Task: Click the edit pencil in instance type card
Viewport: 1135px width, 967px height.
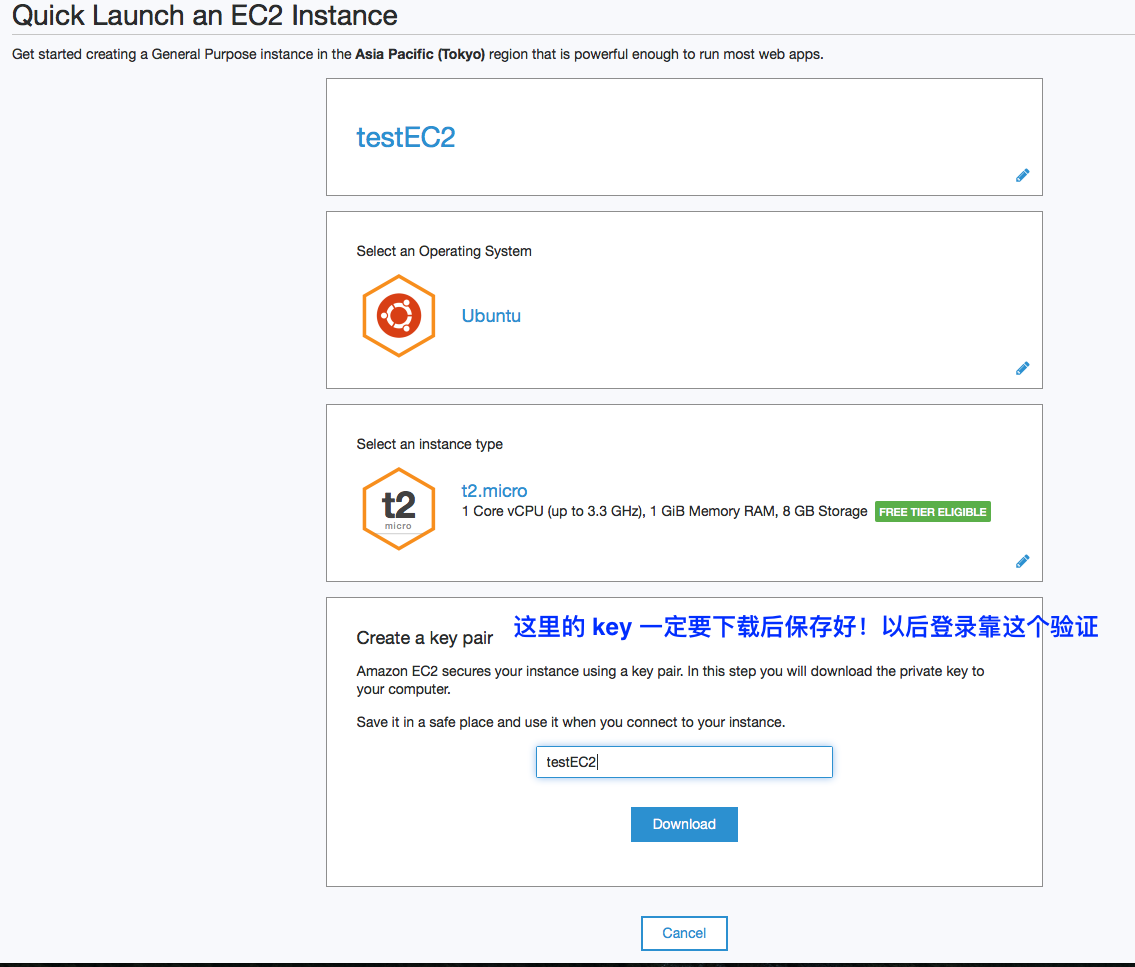Action: tap(1022, 561)
